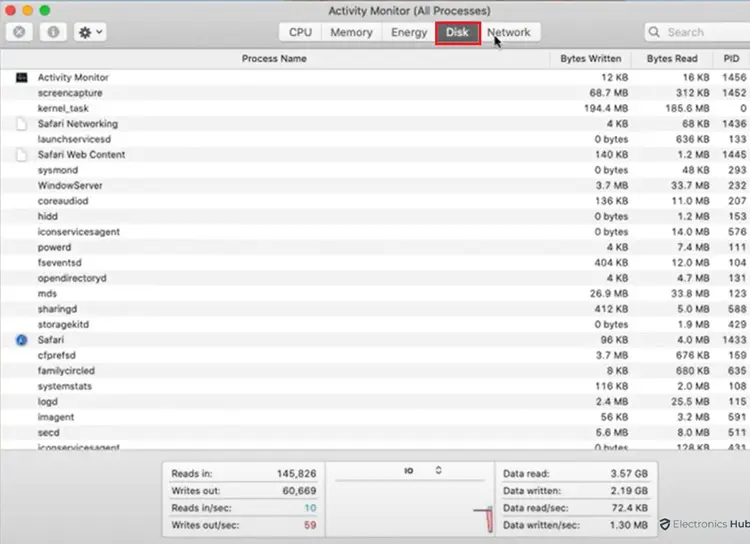Click the window's green zoom button
Screen dimensions: 750x544
[44, 10]
